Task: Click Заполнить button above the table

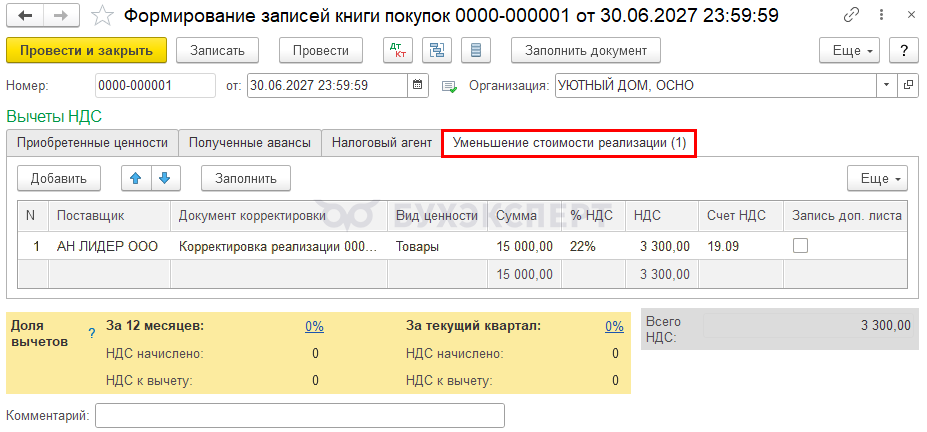Action: tap(246, 178)
